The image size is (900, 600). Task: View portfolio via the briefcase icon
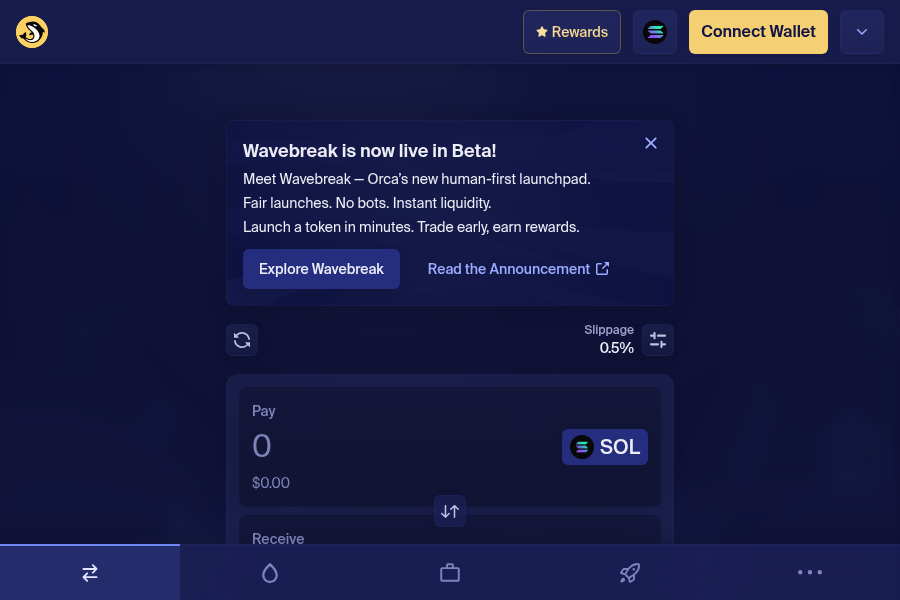click(450, 572)
